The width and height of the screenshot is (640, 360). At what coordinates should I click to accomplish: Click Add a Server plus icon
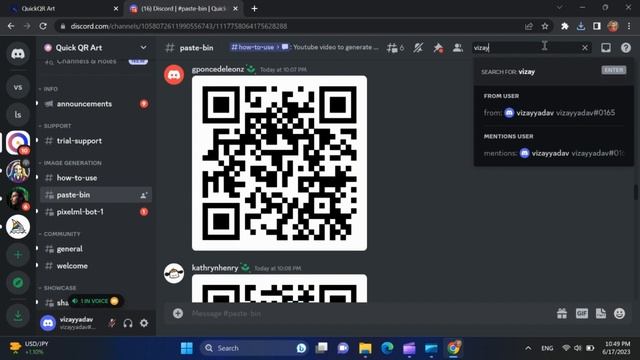click(18, 255)
